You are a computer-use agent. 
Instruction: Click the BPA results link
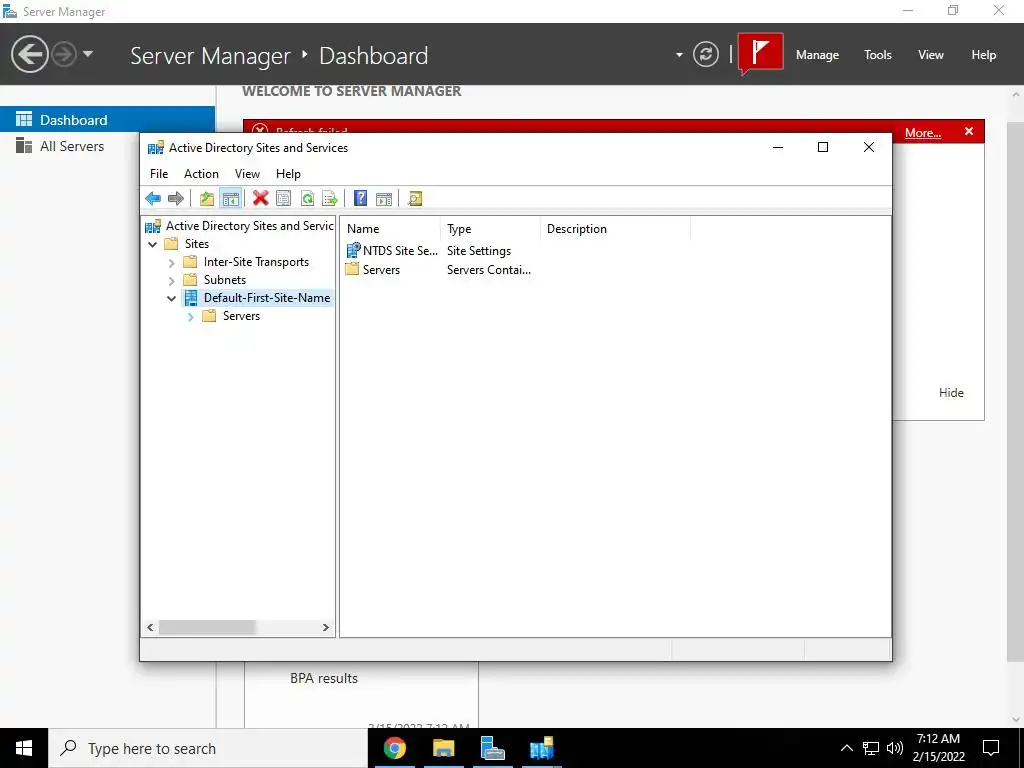point(324,679)
